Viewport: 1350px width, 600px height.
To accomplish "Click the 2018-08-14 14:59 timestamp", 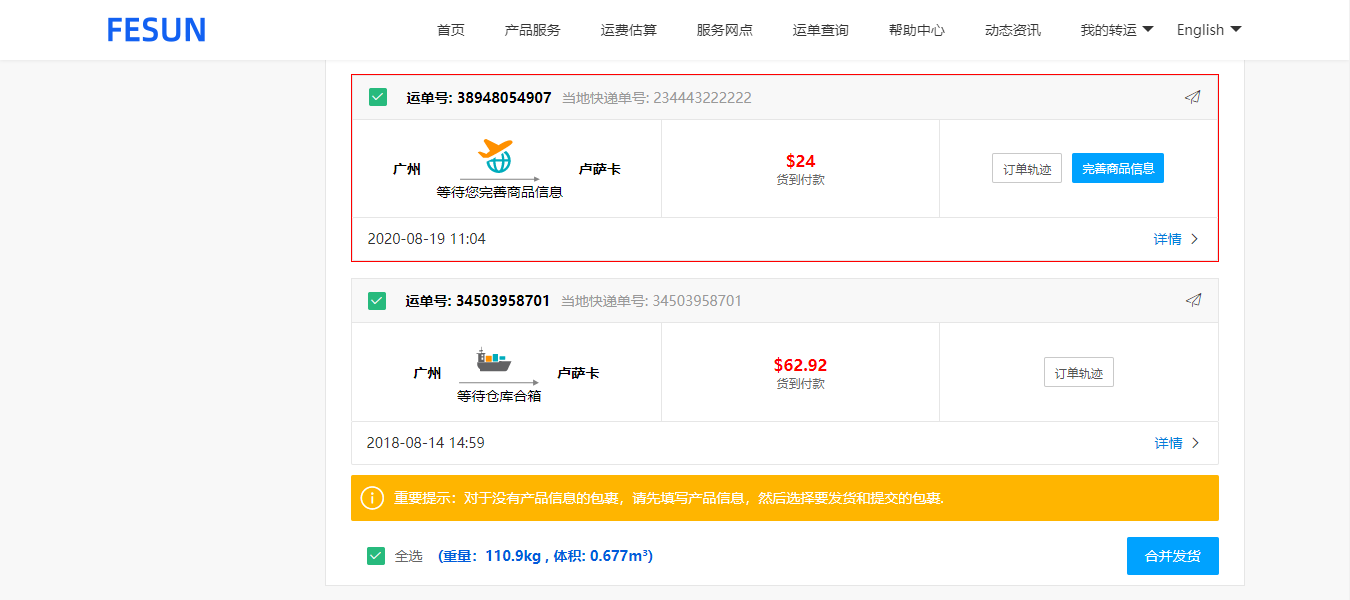I will coord(426,443).
